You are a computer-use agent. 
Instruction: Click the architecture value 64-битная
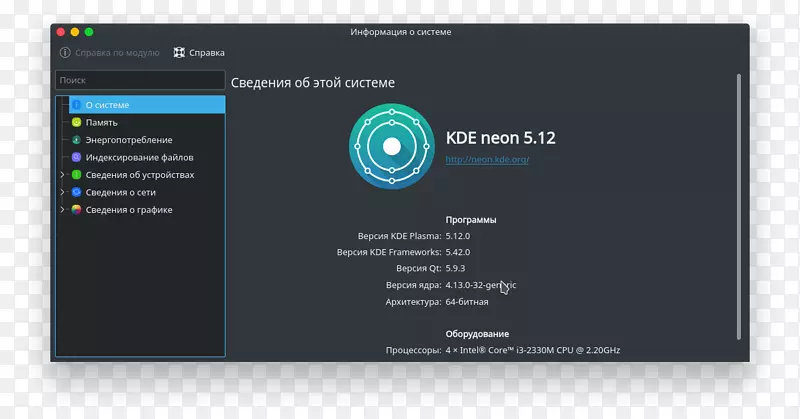[467, 302]
